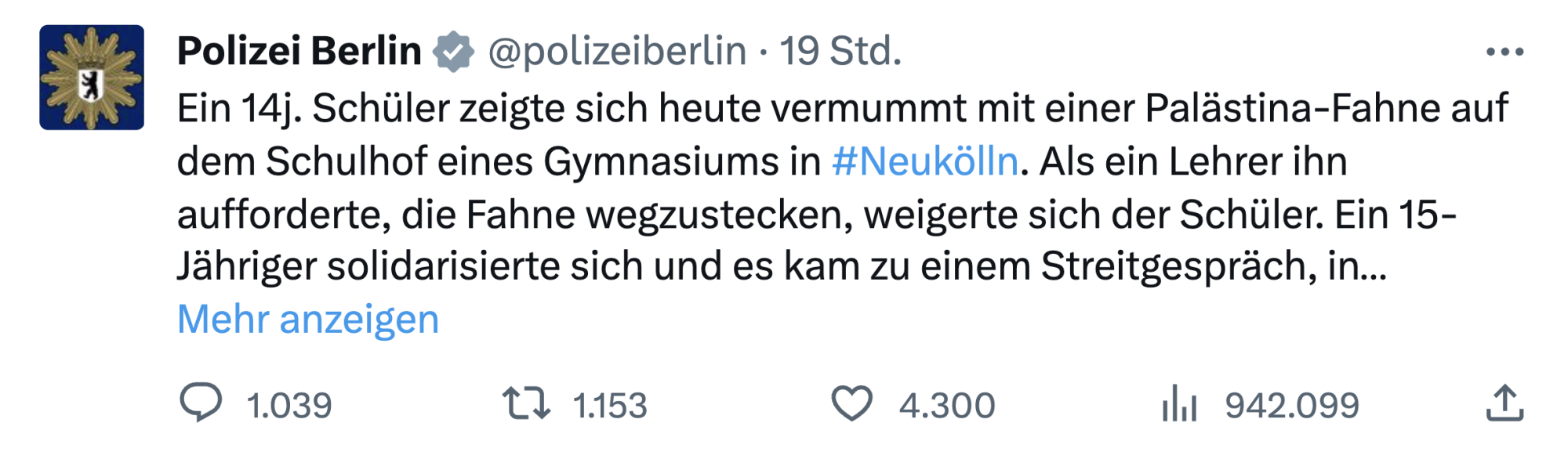Click the Polizei Berlin display name
The width and height of the screenshot is (1568, 459).
pyautogui.click(x=299, y=52)
